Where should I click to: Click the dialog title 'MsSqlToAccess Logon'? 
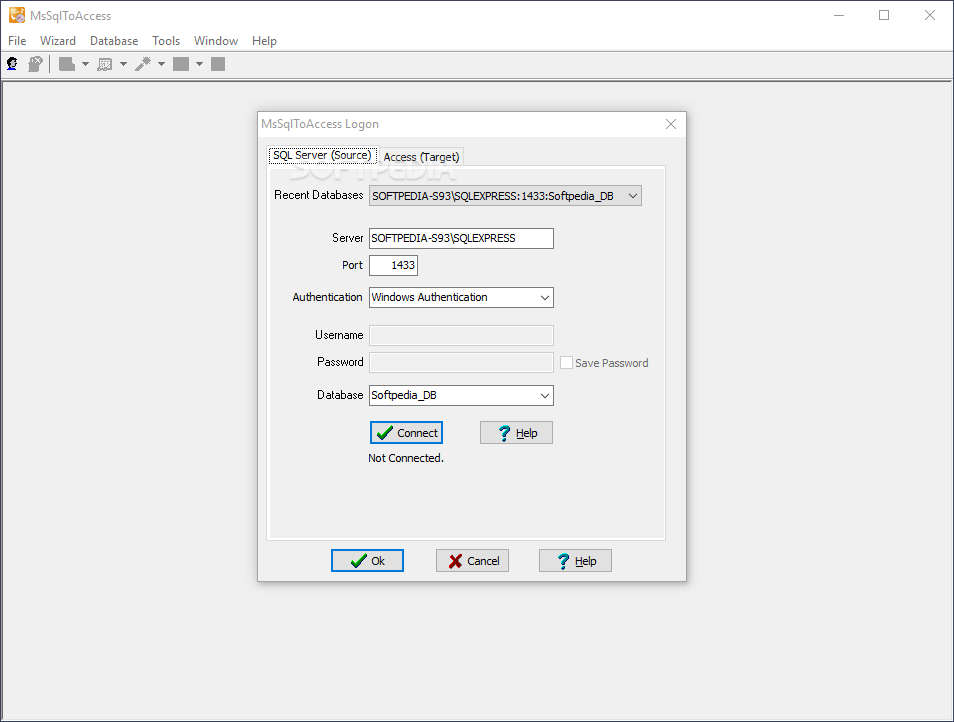[320, 124]
